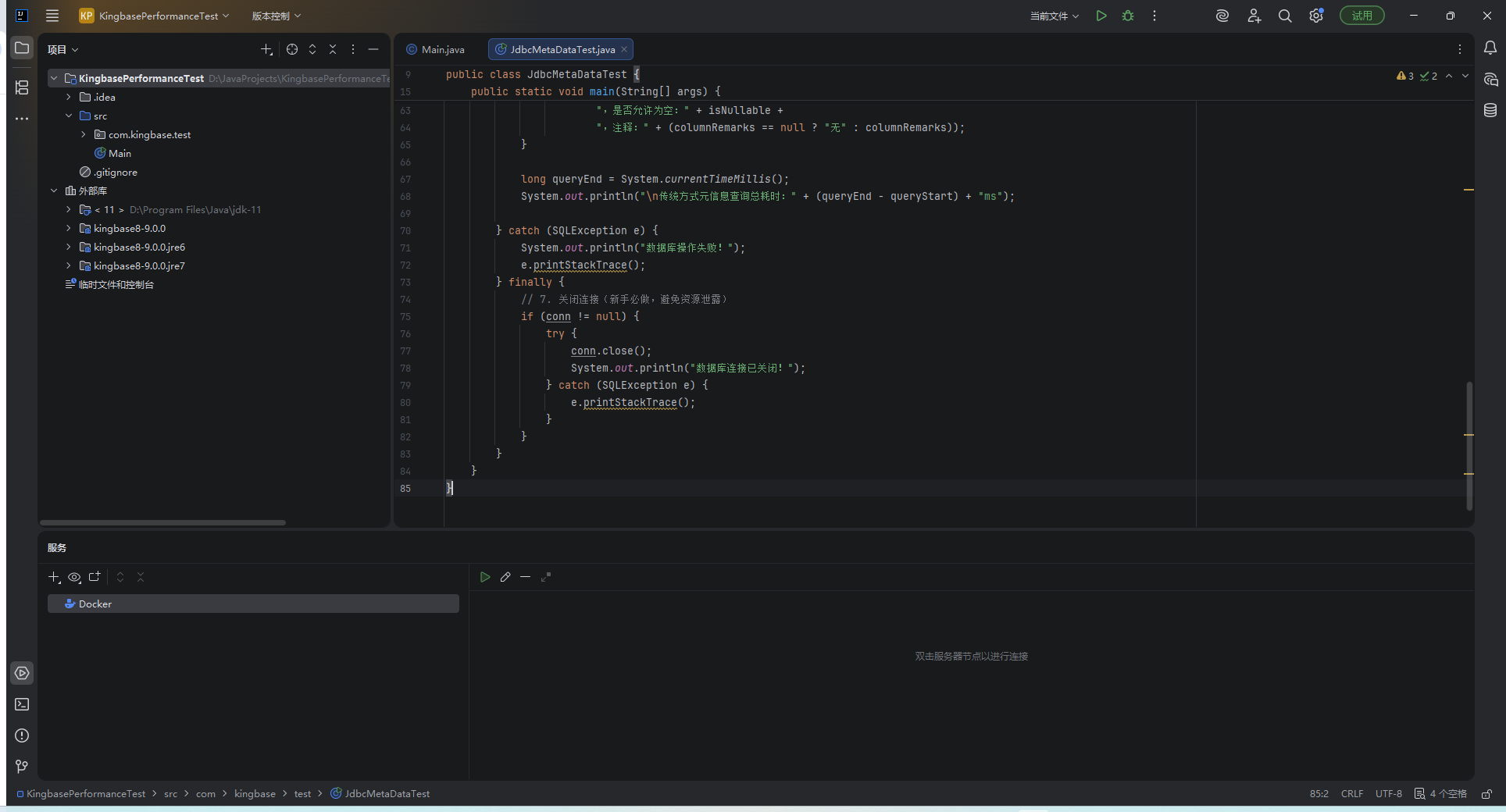Open the notifications bell panel
Screen dimensions: 1506x812
point(1490,48)
